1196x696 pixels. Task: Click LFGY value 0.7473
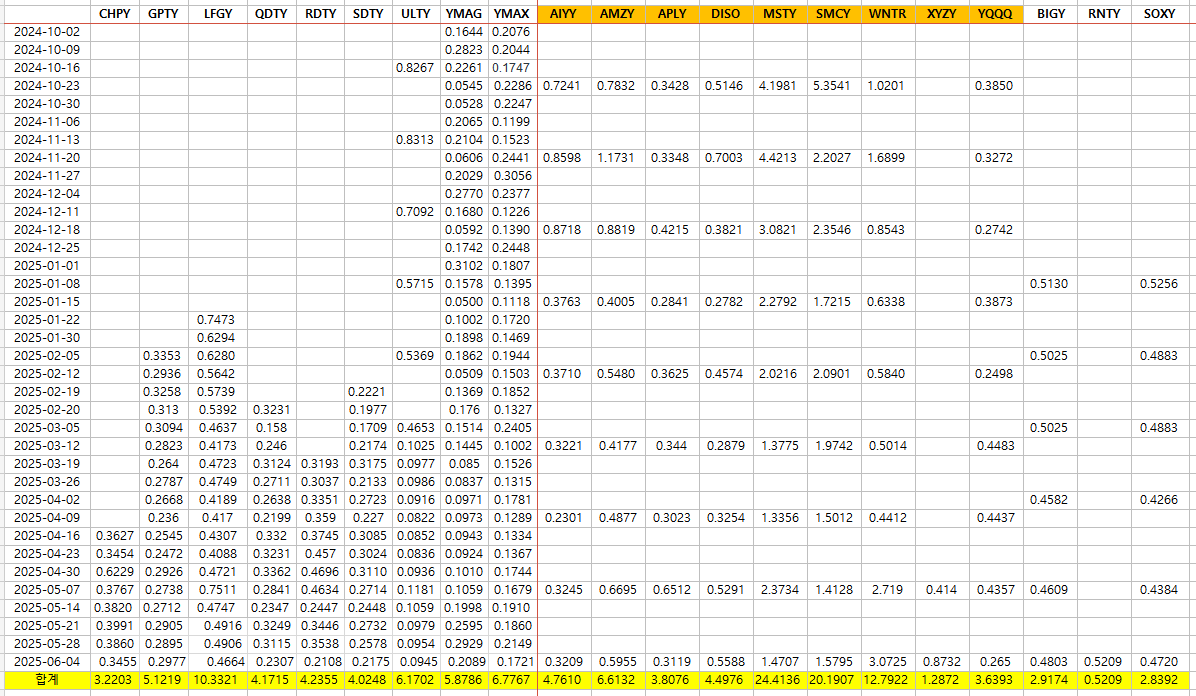[x=216, y=320]
